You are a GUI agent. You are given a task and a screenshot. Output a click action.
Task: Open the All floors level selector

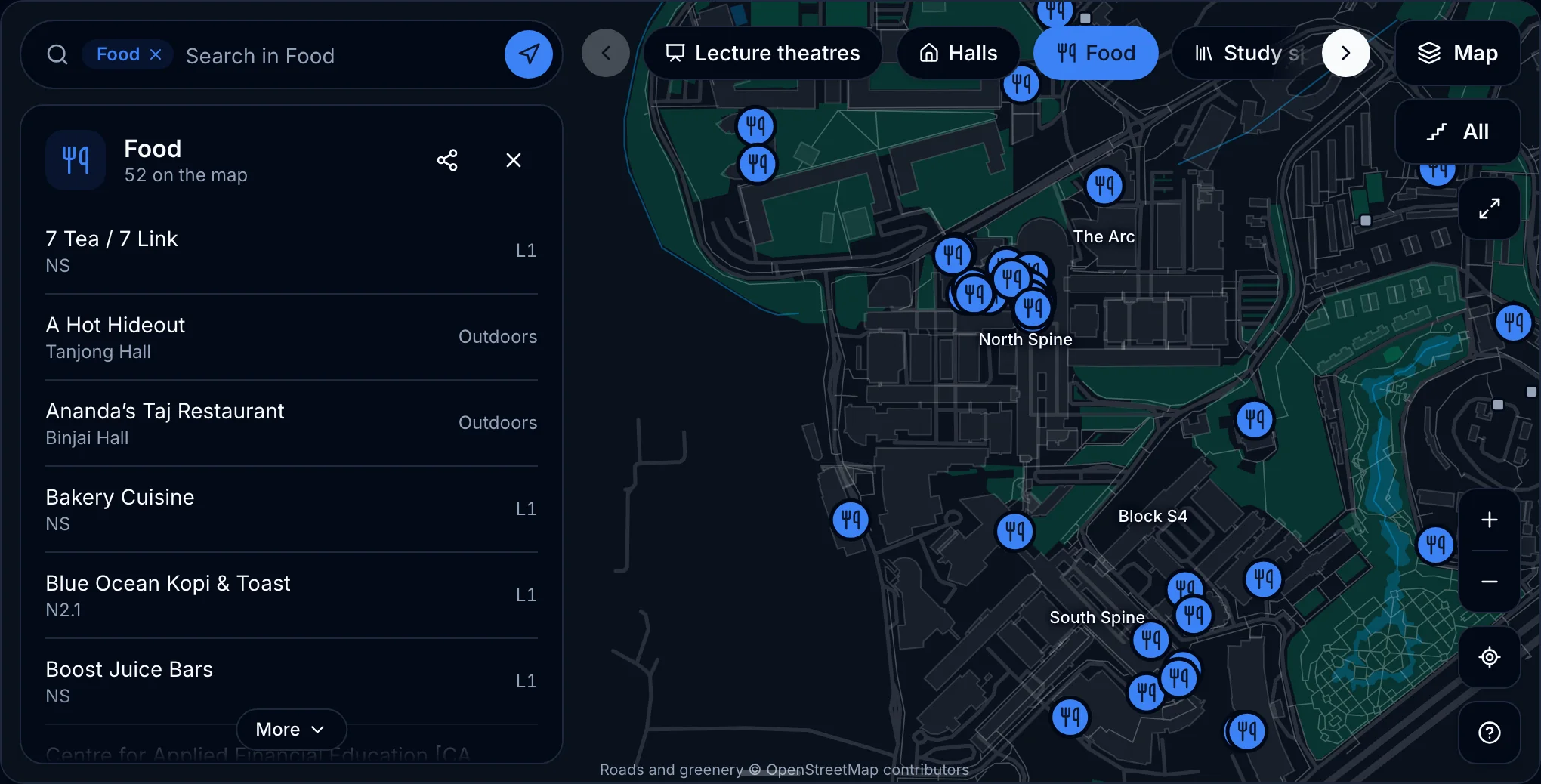coord(1457,131)
